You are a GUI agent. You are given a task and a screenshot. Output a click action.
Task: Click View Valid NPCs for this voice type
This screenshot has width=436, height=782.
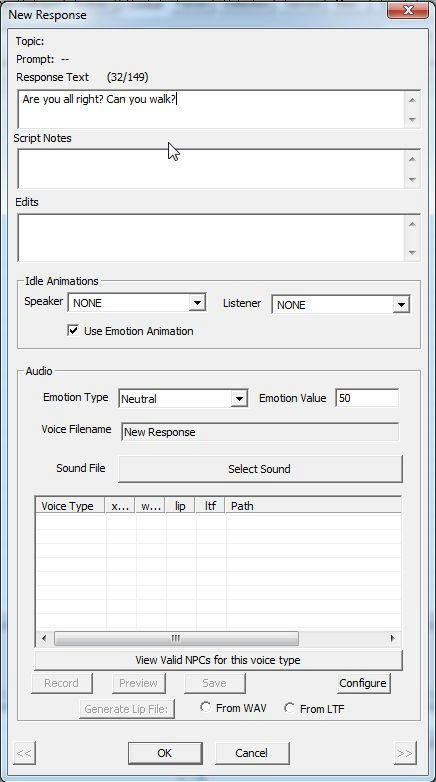(x=218, y=660)
